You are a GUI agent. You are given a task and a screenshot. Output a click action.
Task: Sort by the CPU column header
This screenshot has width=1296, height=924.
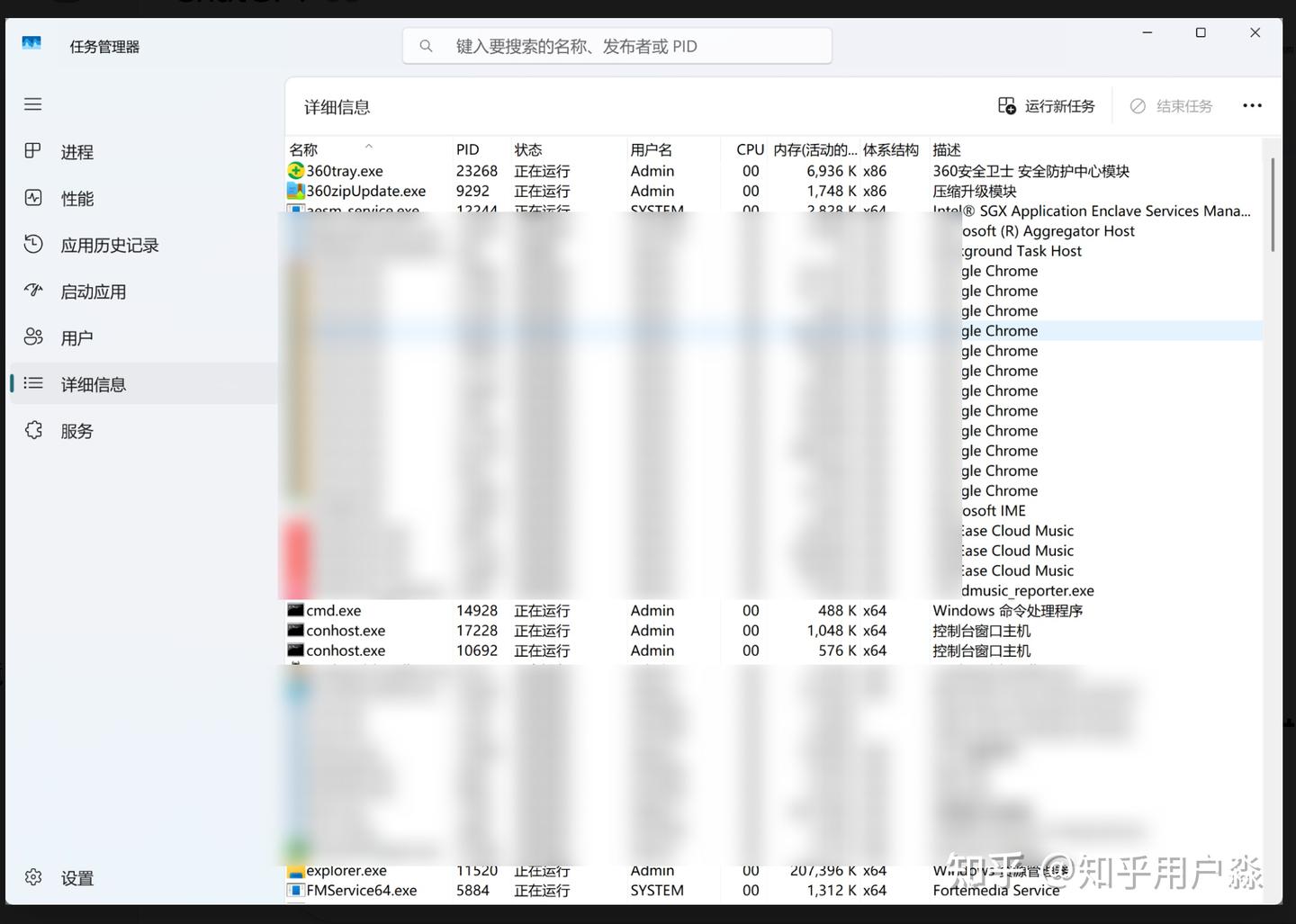click(x=745, y=149)
